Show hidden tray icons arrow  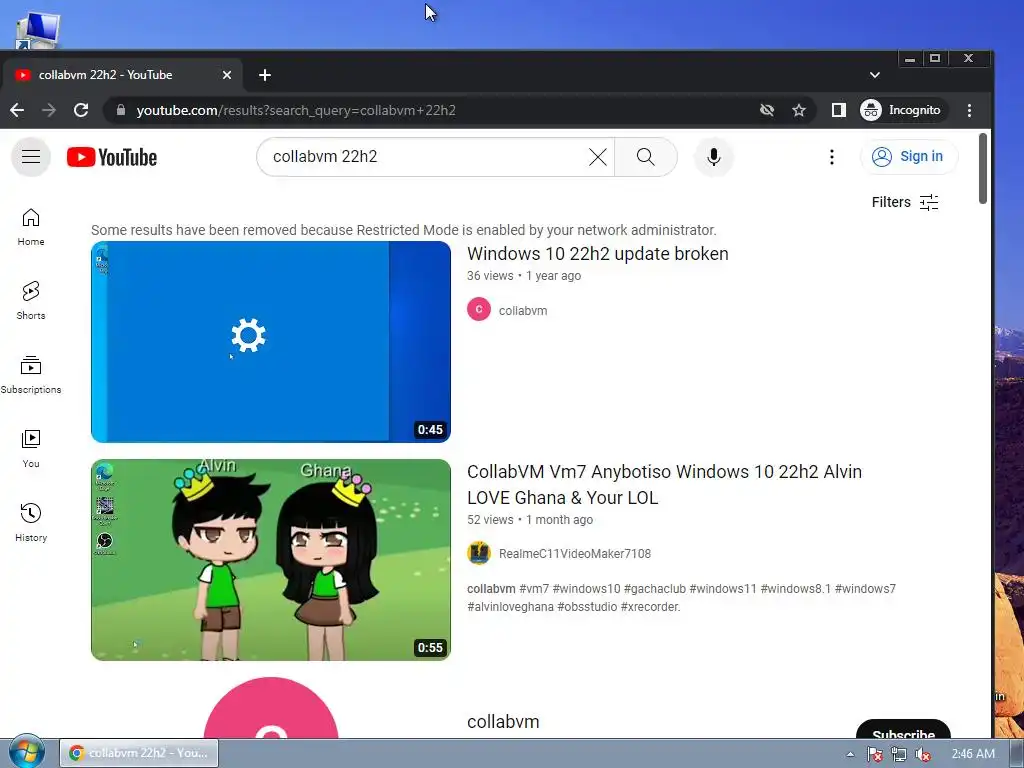(x=850, y=754)
